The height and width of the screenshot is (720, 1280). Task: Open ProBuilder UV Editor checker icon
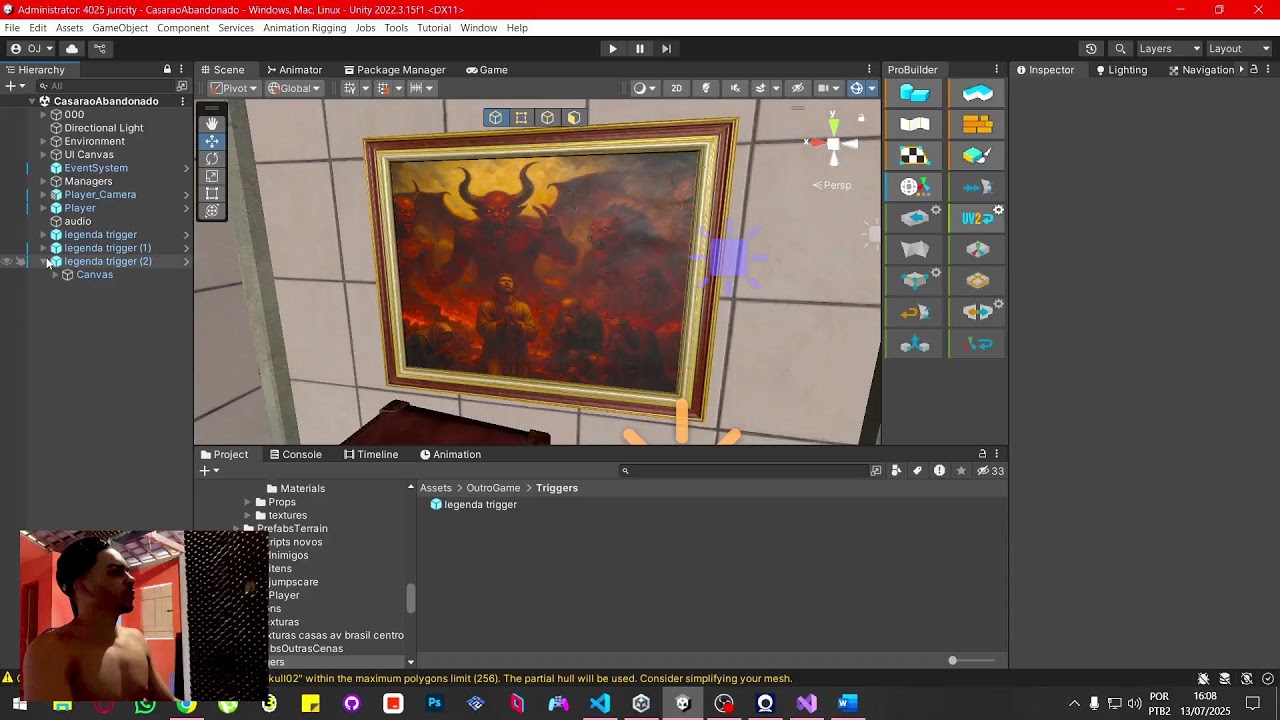(x=914, y=156)
